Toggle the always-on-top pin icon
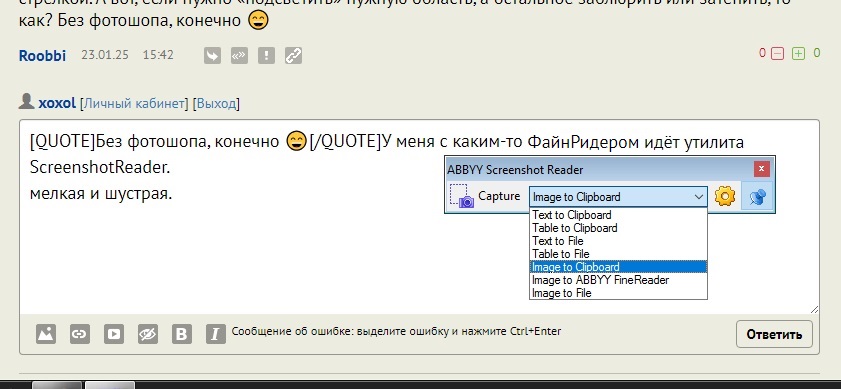The image size is (841, 389). [x=757, y=197]
